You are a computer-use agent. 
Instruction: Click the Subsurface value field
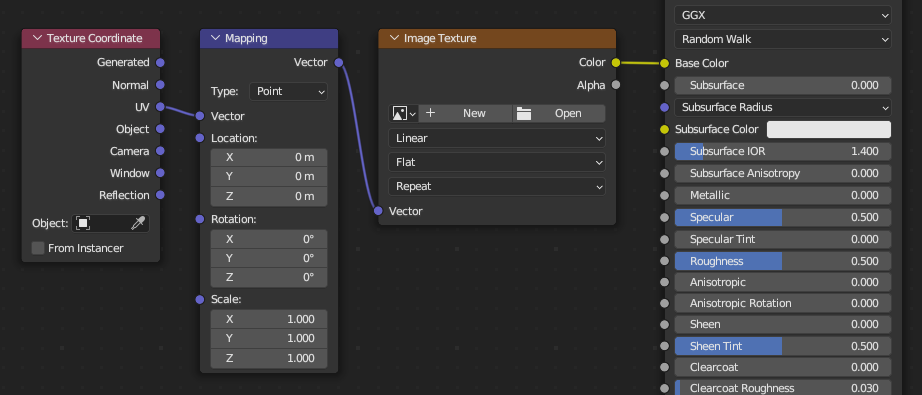[x=783, y=85]
